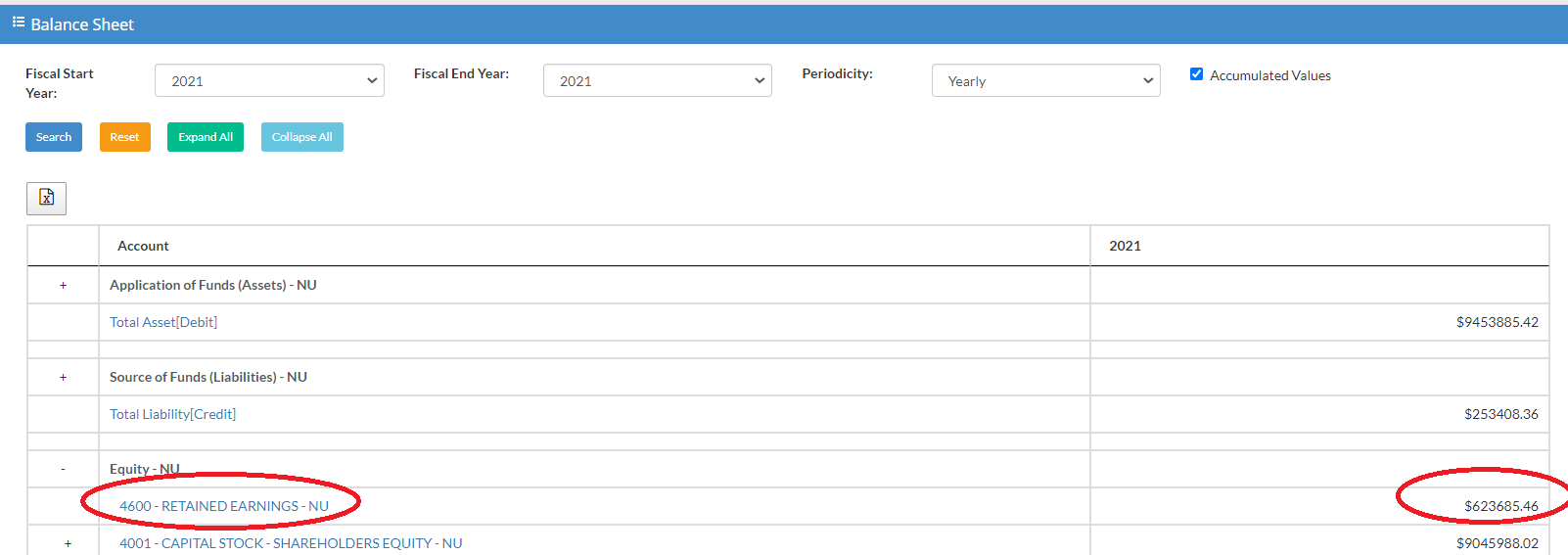Open the Fiscal End Year dropdown

(658, 80)
